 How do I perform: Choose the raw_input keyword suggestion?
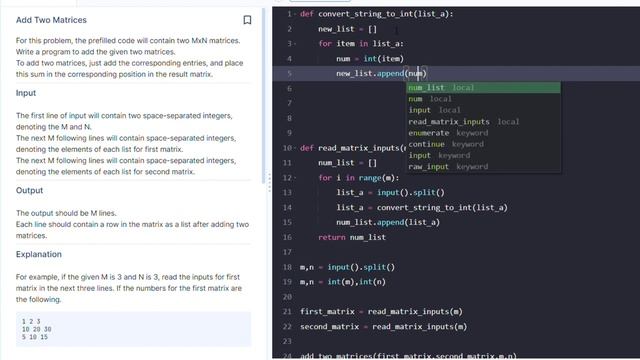pyautogui.click(x=483, y=167)
